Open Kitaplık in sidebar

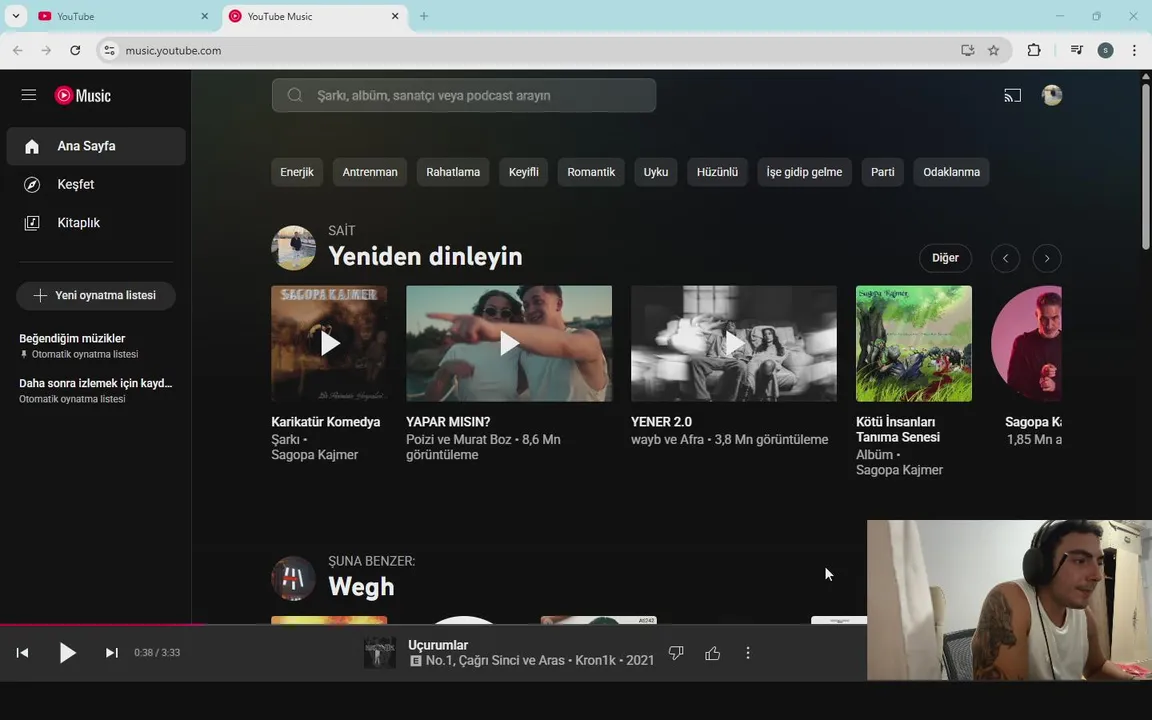(x=96, y=223)
